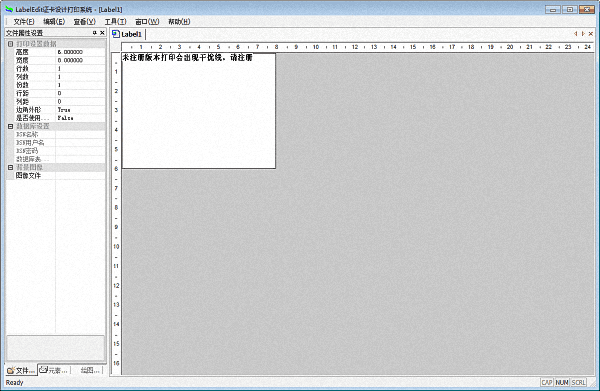Click the LabelEdit app icon in title bar
The height and width of the screenshot is (391, 600).
pos(9,9)
